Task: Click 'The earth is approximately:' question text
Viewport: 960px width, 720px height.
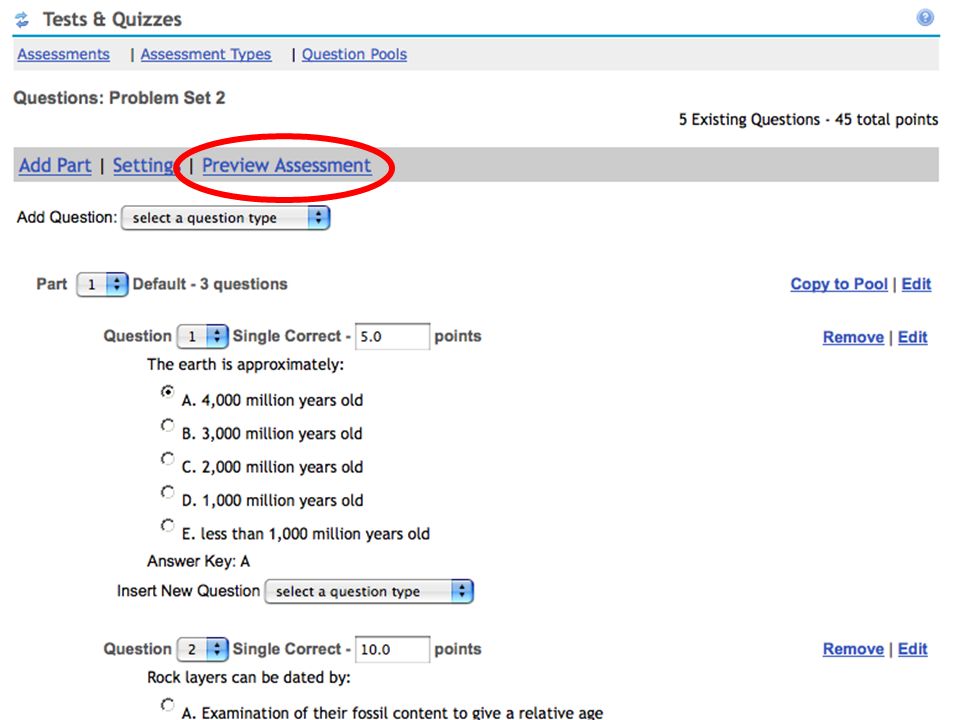Action: pos(246,365)
